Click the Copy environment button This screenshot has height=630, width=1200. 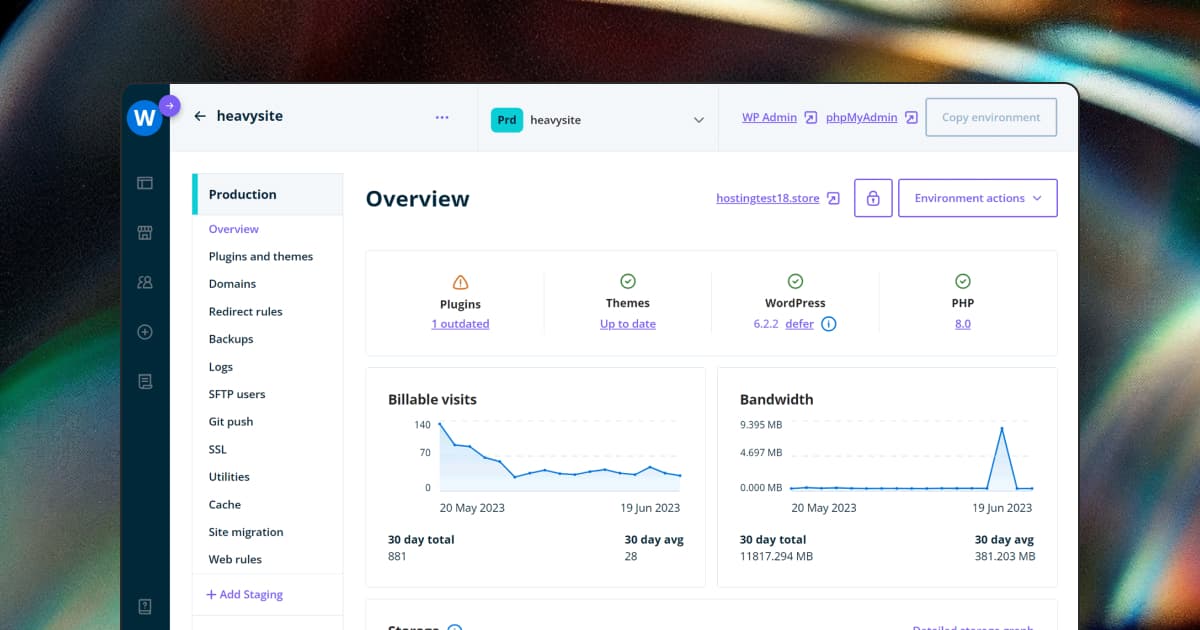[991, 117]
